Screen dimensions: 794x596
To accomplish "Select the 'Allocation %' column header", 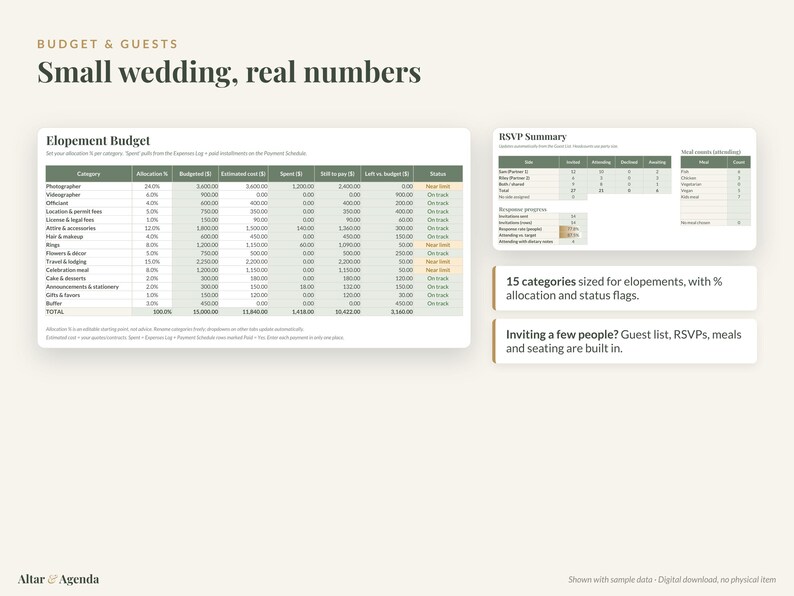I will tap(152, 174).
